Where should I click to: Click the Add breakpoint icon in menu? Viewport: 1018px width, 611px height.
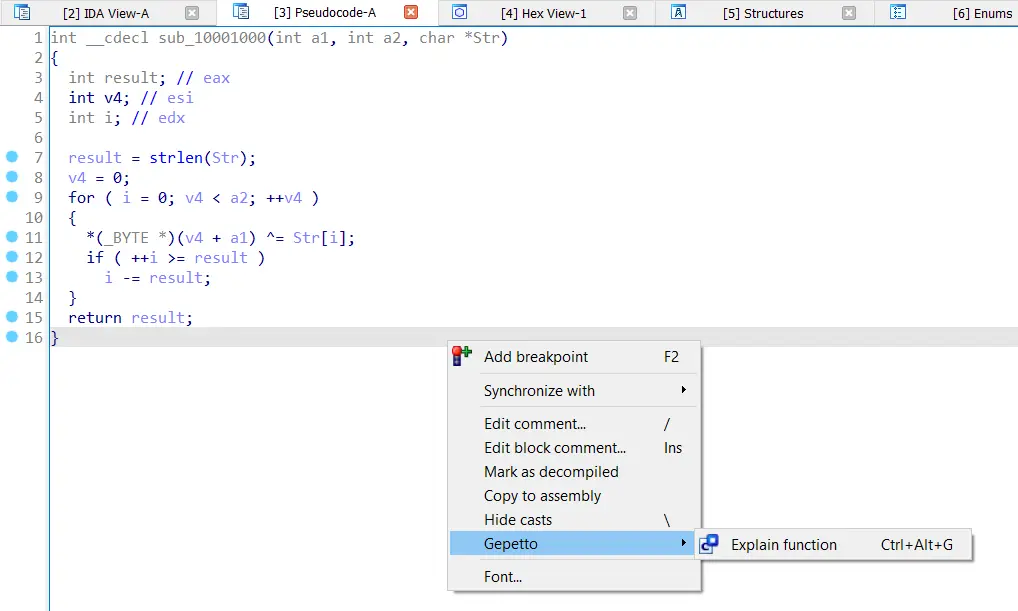point(462,356)
